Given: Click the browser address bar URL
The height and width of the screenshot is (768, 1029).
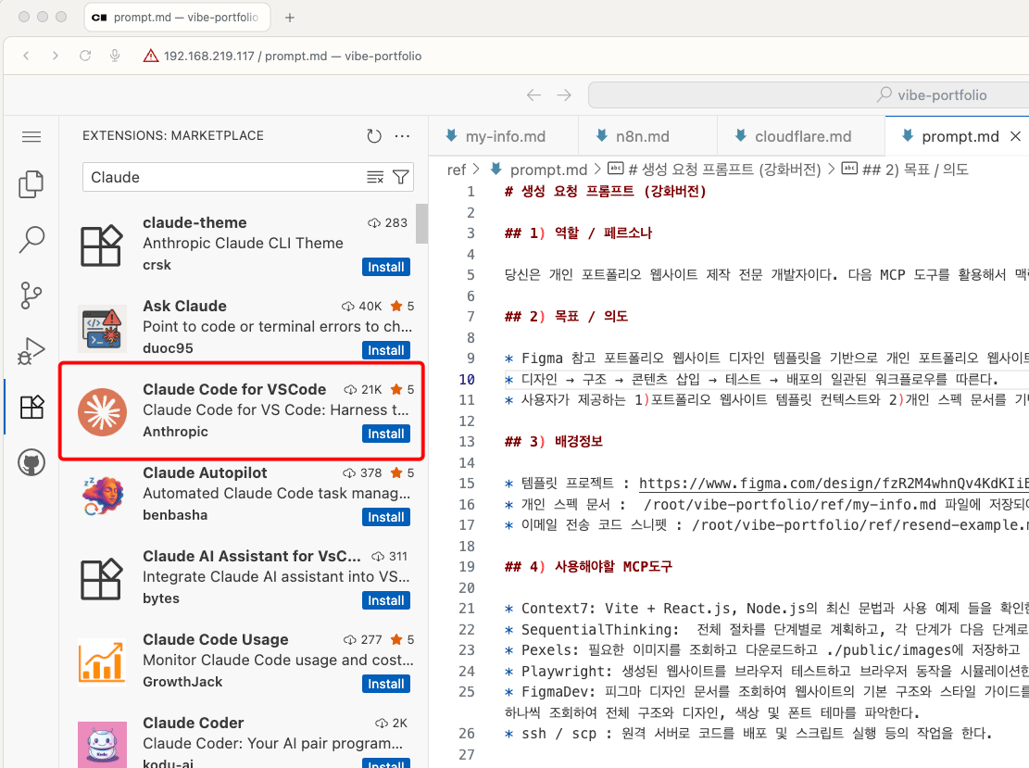Looking at the screenshot, I should (x=293, y=56).
